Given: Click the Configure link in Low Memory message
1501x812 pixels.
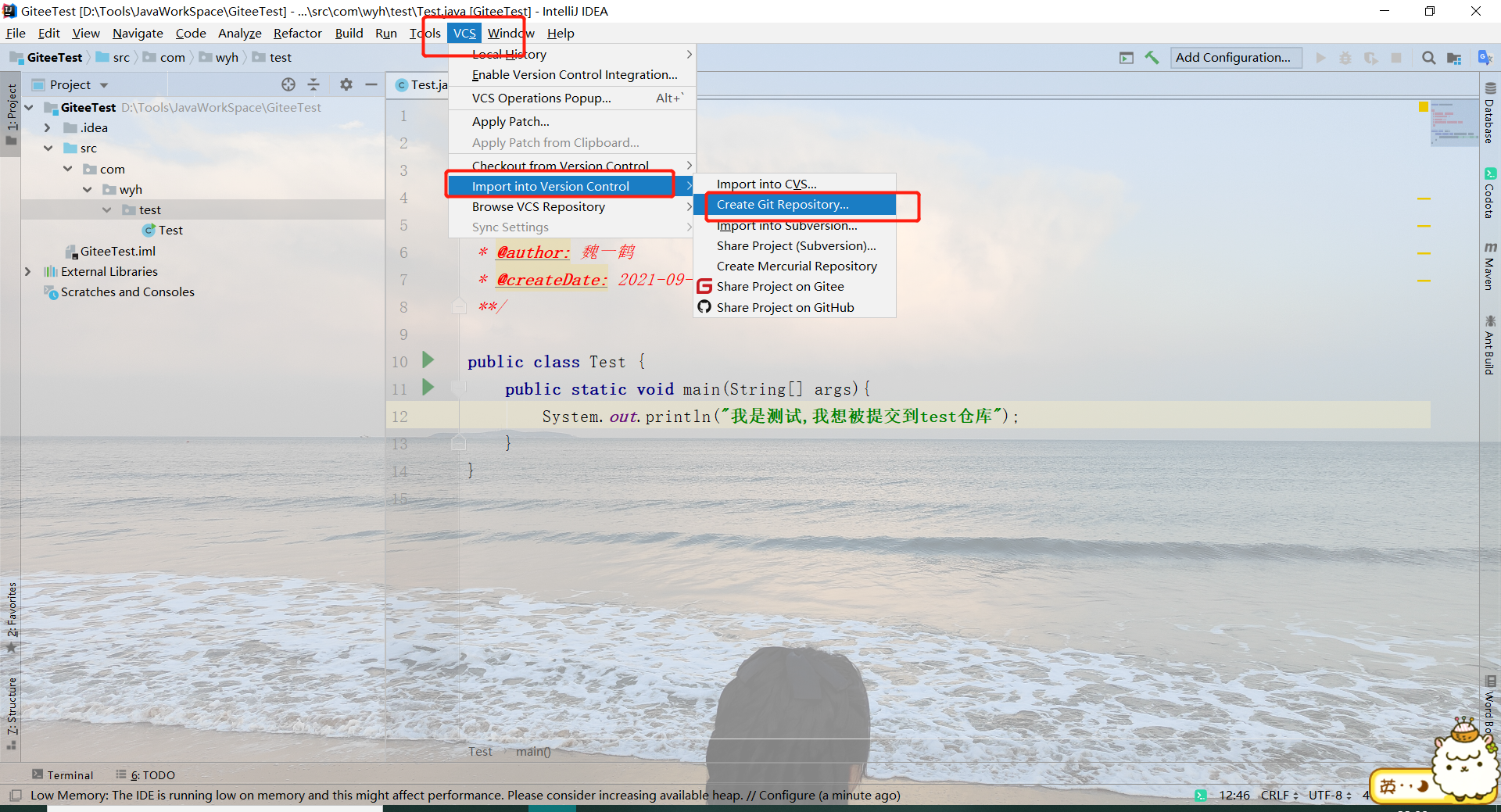Looking at the screenshot, I should [786, 796].
